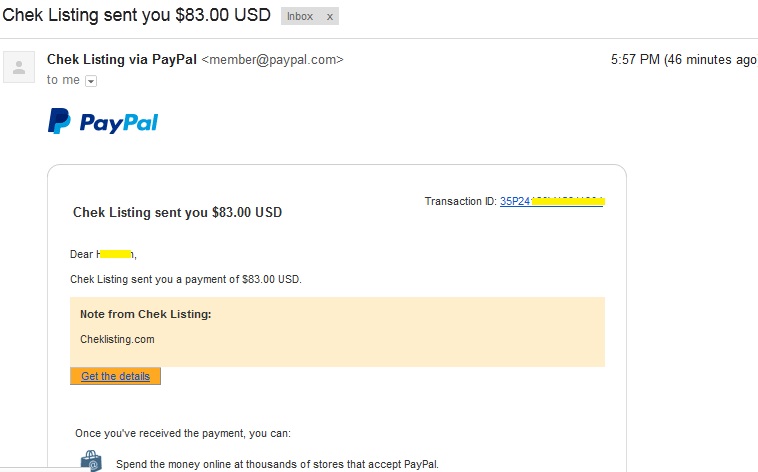The width and height of the screenshot is (758, 472).
Task: Remove the Inbox label with its x
Action: (330, 18)
